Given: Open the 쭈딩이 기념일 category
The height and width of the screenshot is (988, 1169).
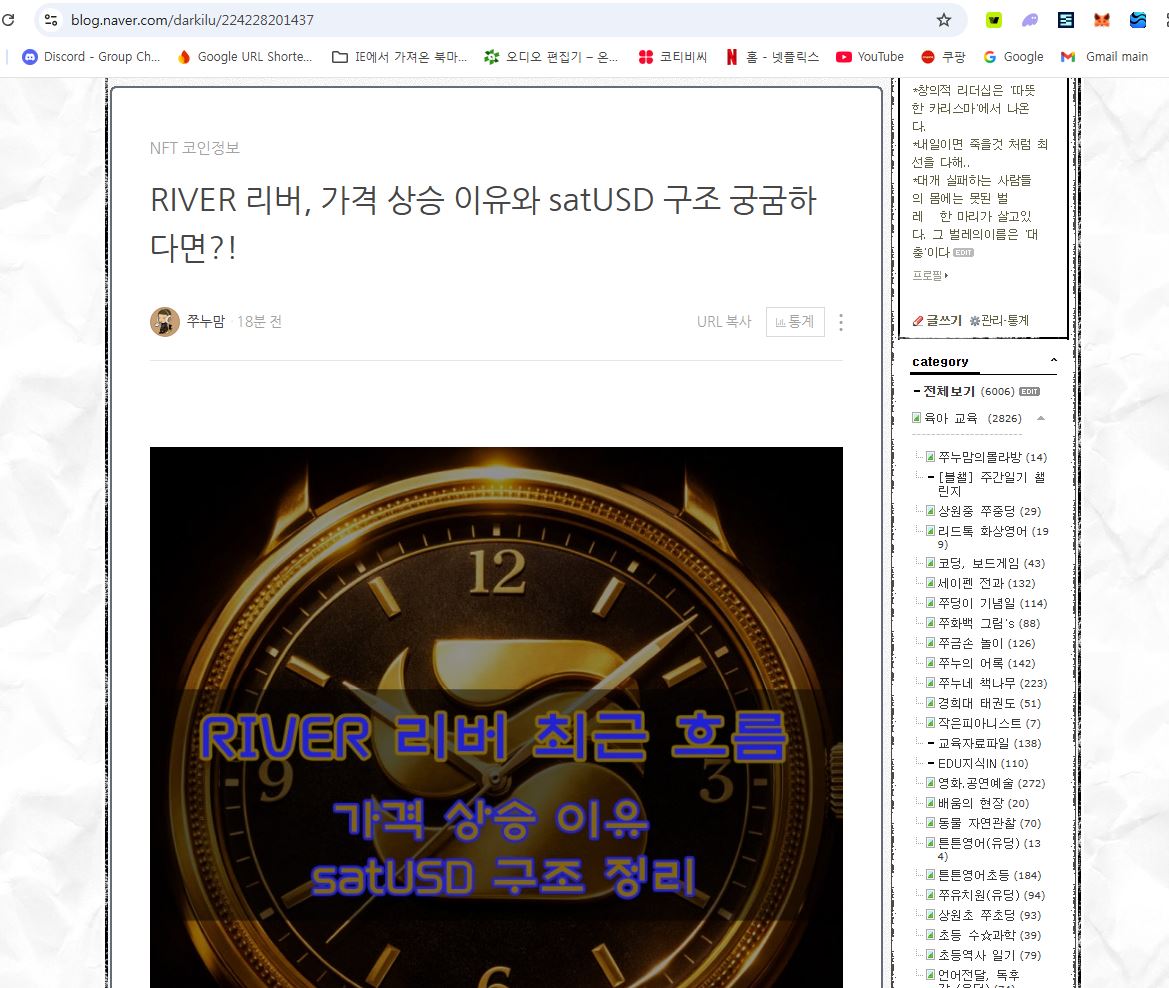Looking at the screenshot, I should 977,604.
